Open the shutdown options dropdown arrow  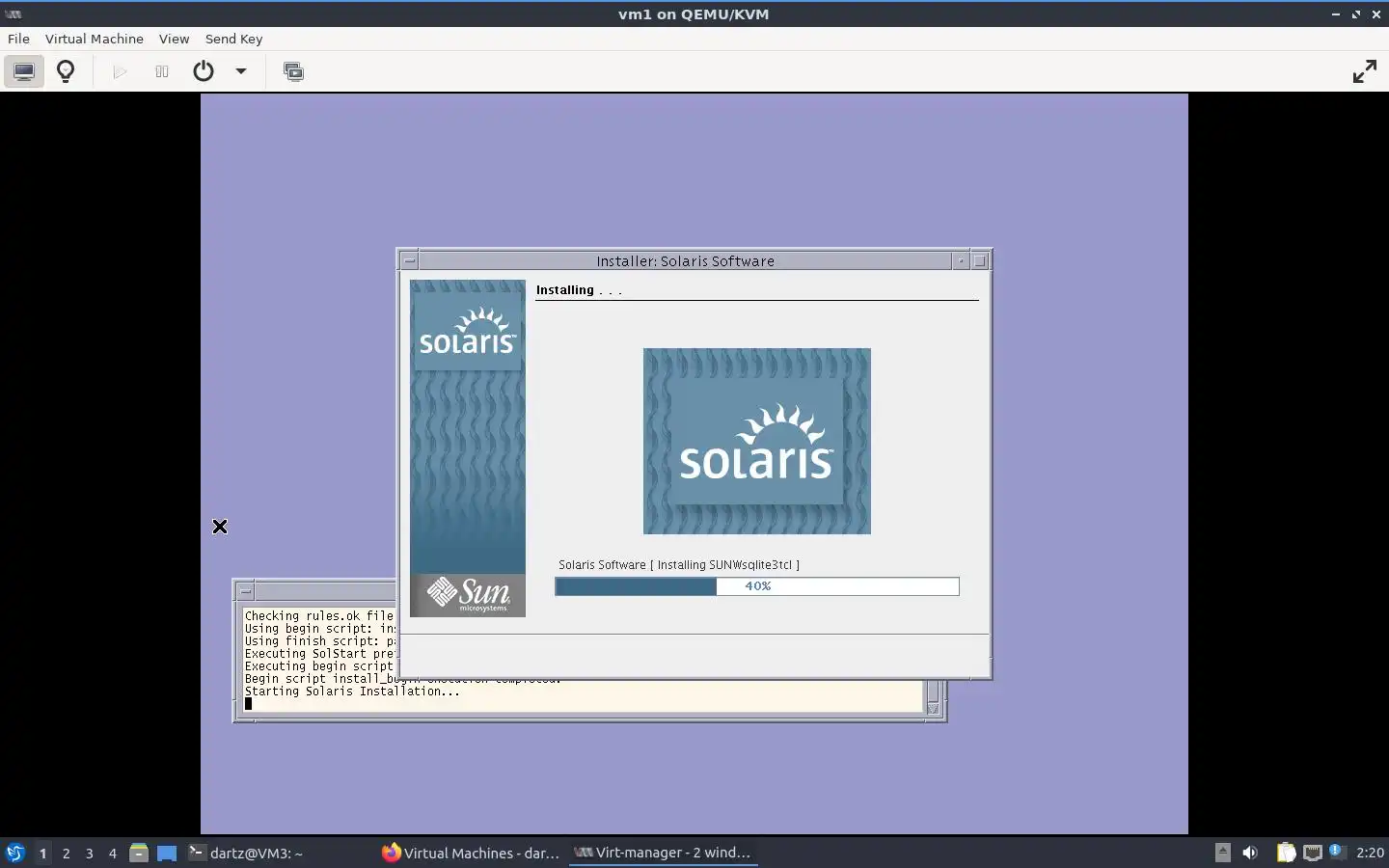coord(241,71)
